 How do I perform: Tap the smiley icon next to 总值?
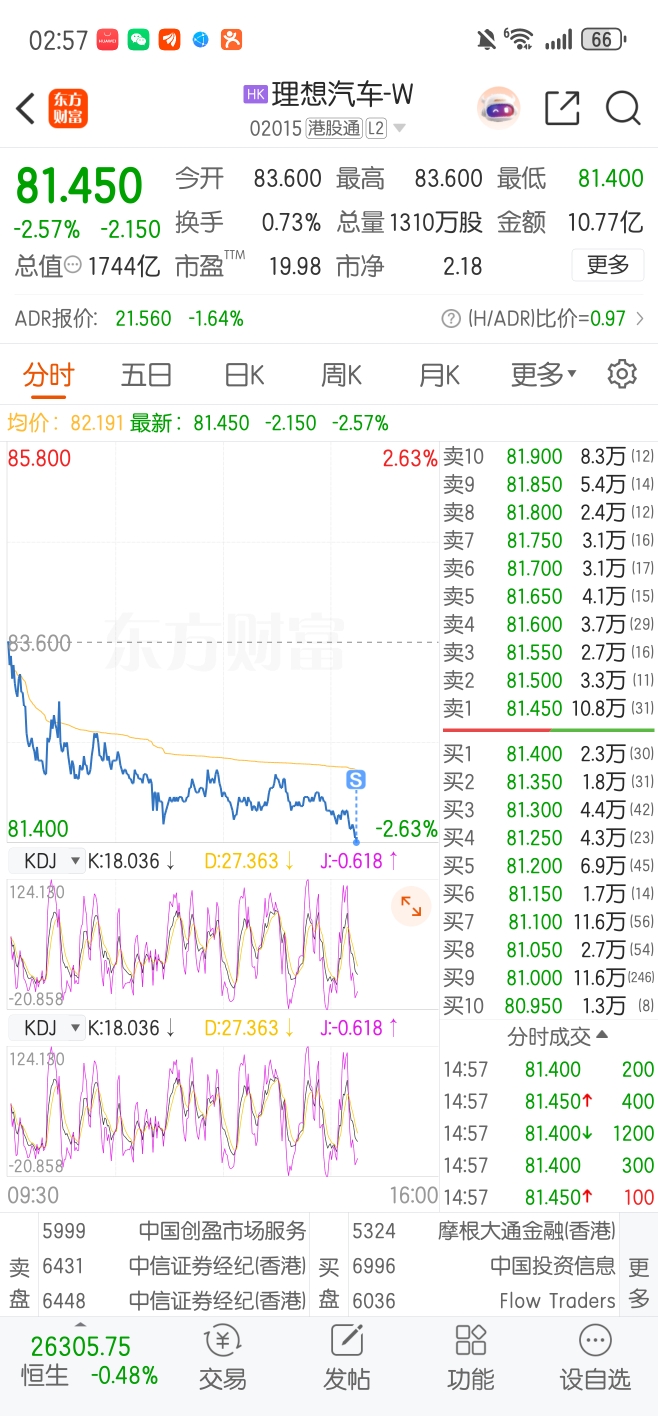click(x=73, y=265)
